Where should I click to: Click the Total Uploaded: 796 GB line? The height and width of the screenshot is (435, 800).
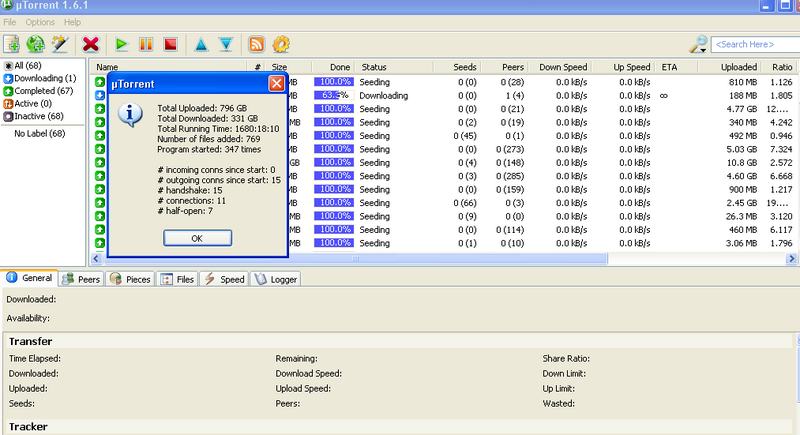(x=202, y=108)
